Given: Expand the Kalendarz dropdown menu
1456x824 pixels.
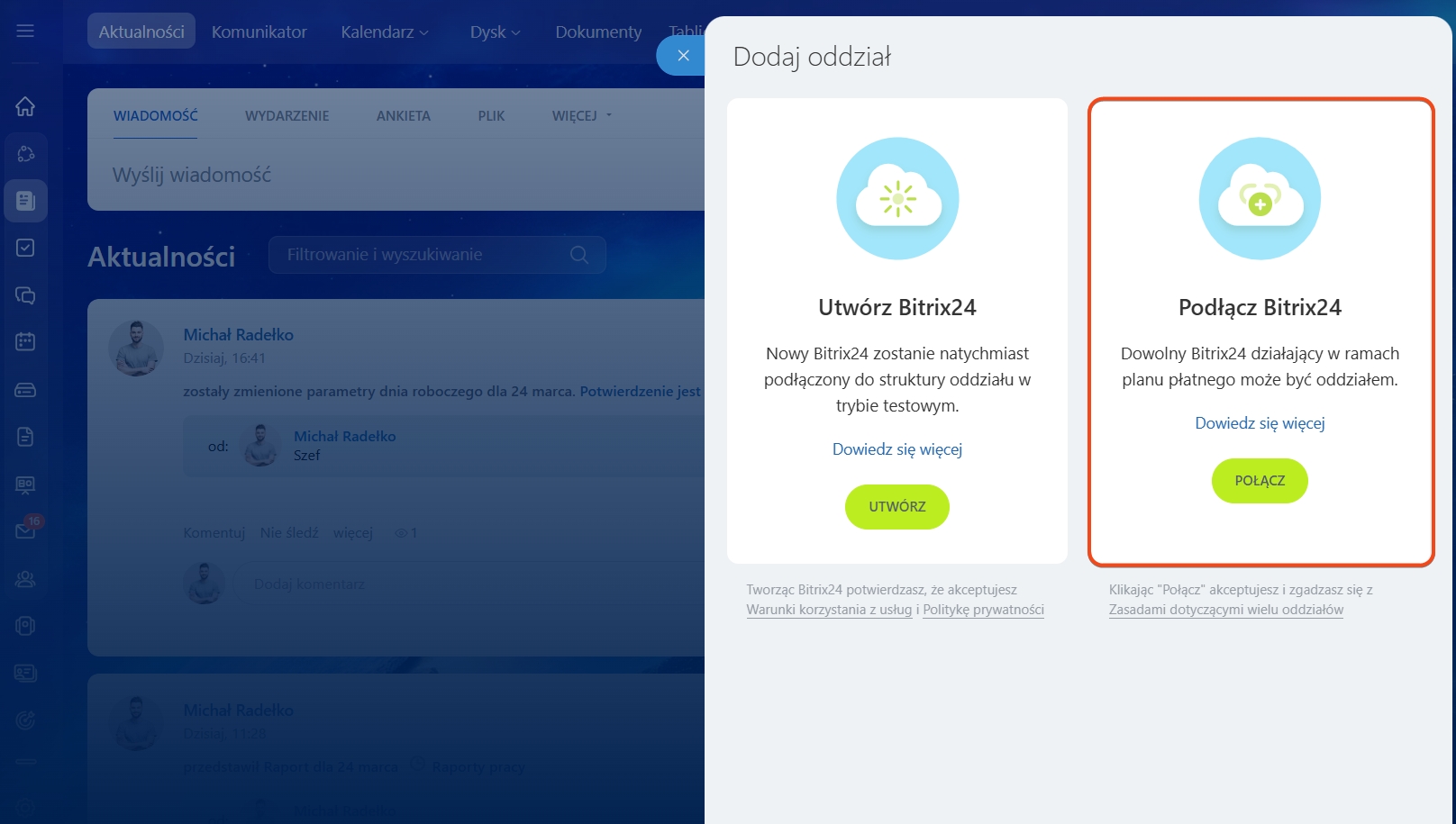Looking at the screenshot, I should pyautogui.click(x=385, y=32).
